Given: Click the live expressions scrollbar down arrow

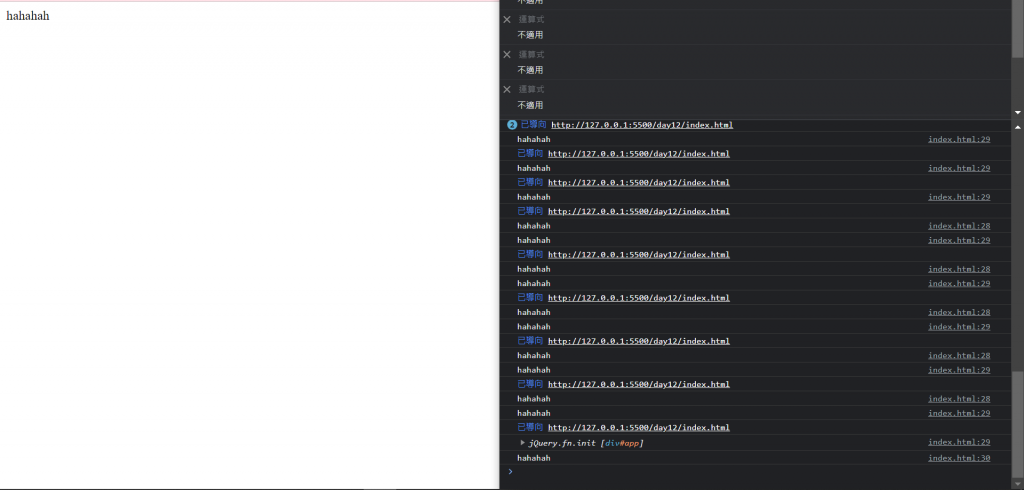Looking at the screenshot, I should coord(1017,112).
